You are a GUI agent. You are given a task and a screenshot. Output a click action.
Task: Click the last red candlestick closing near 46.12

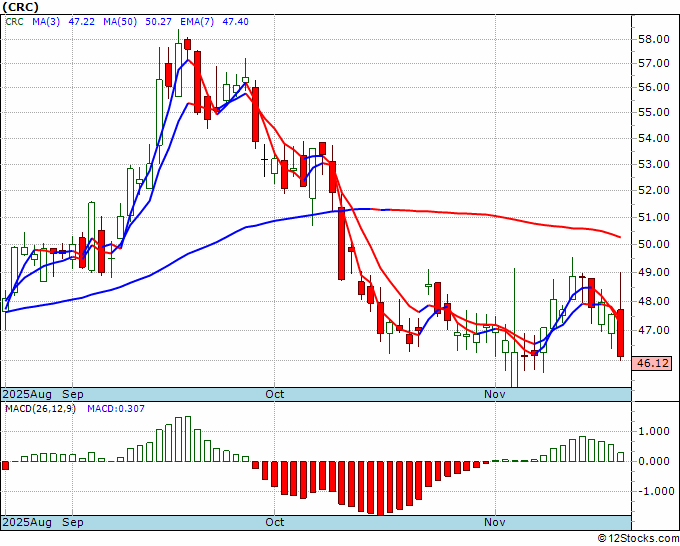point(621,333)
